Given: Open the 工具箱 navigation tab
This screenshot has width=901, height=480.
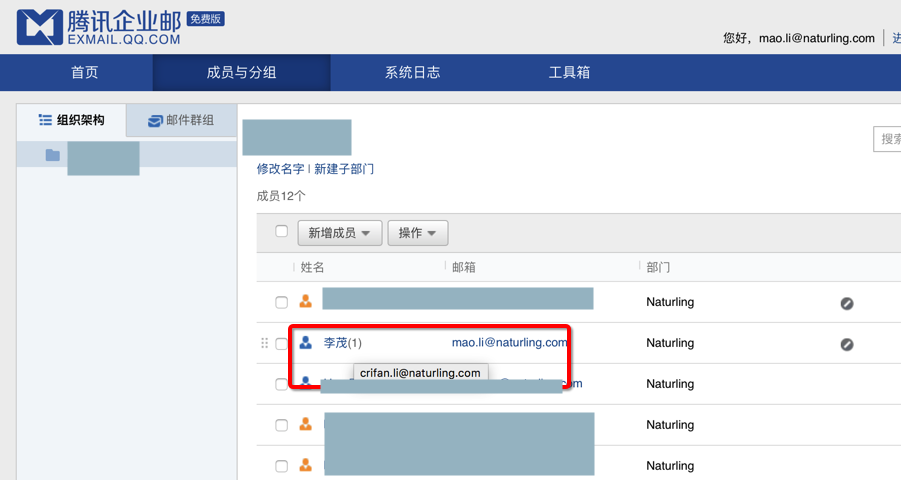Looking at the screenshot, I should 569,72.
